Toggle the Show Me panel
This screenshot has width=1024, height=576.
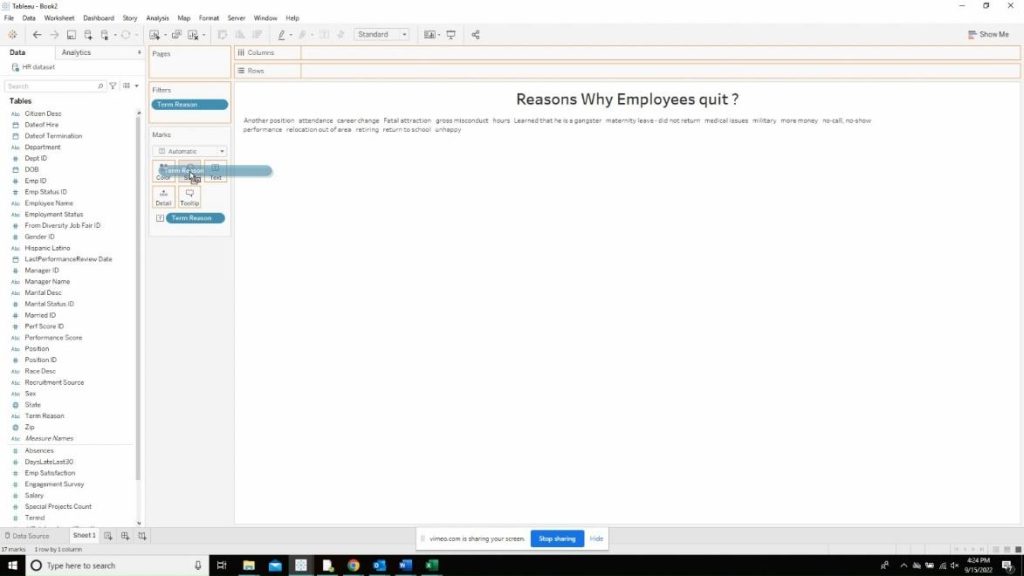[987, 34]
